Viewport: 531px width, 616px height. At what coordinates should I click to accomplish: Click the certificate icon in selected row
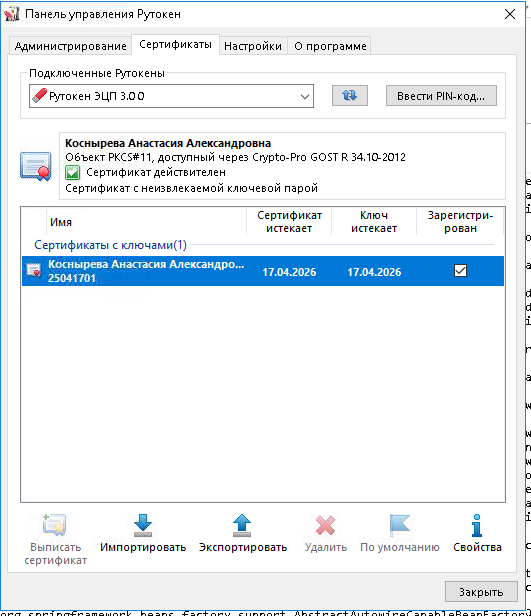tap(34, 270)
